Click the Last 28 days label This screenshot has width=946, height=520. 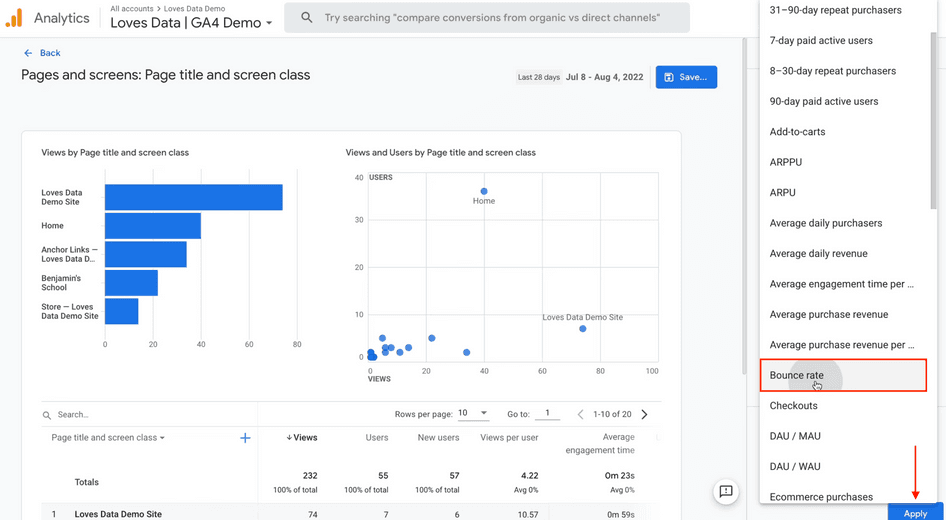tap(539, 77)
